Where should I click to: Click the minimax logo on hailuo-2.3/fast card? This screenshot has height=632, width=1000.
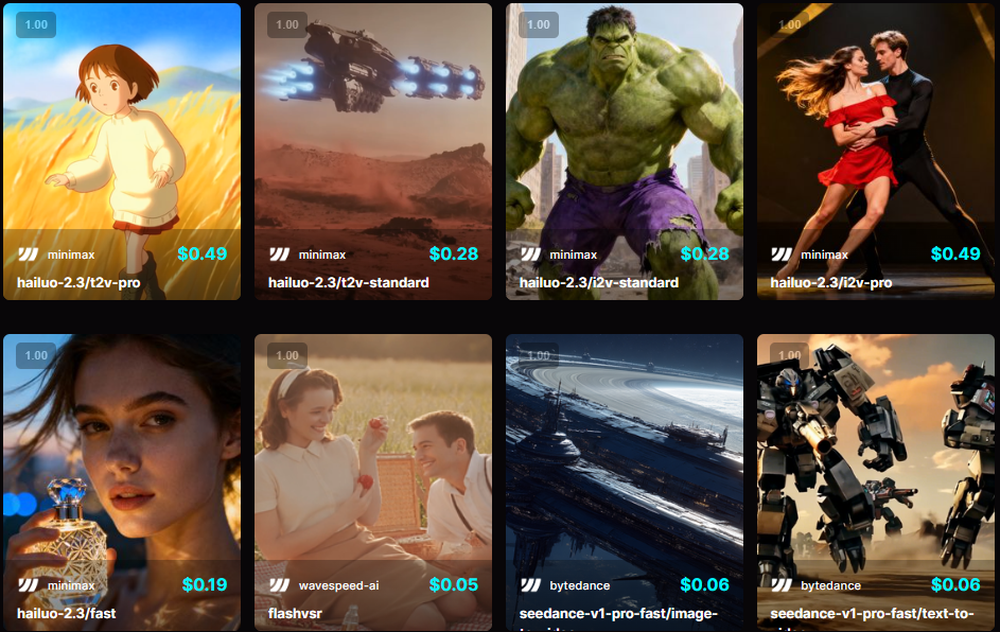(x=28, y=585)
